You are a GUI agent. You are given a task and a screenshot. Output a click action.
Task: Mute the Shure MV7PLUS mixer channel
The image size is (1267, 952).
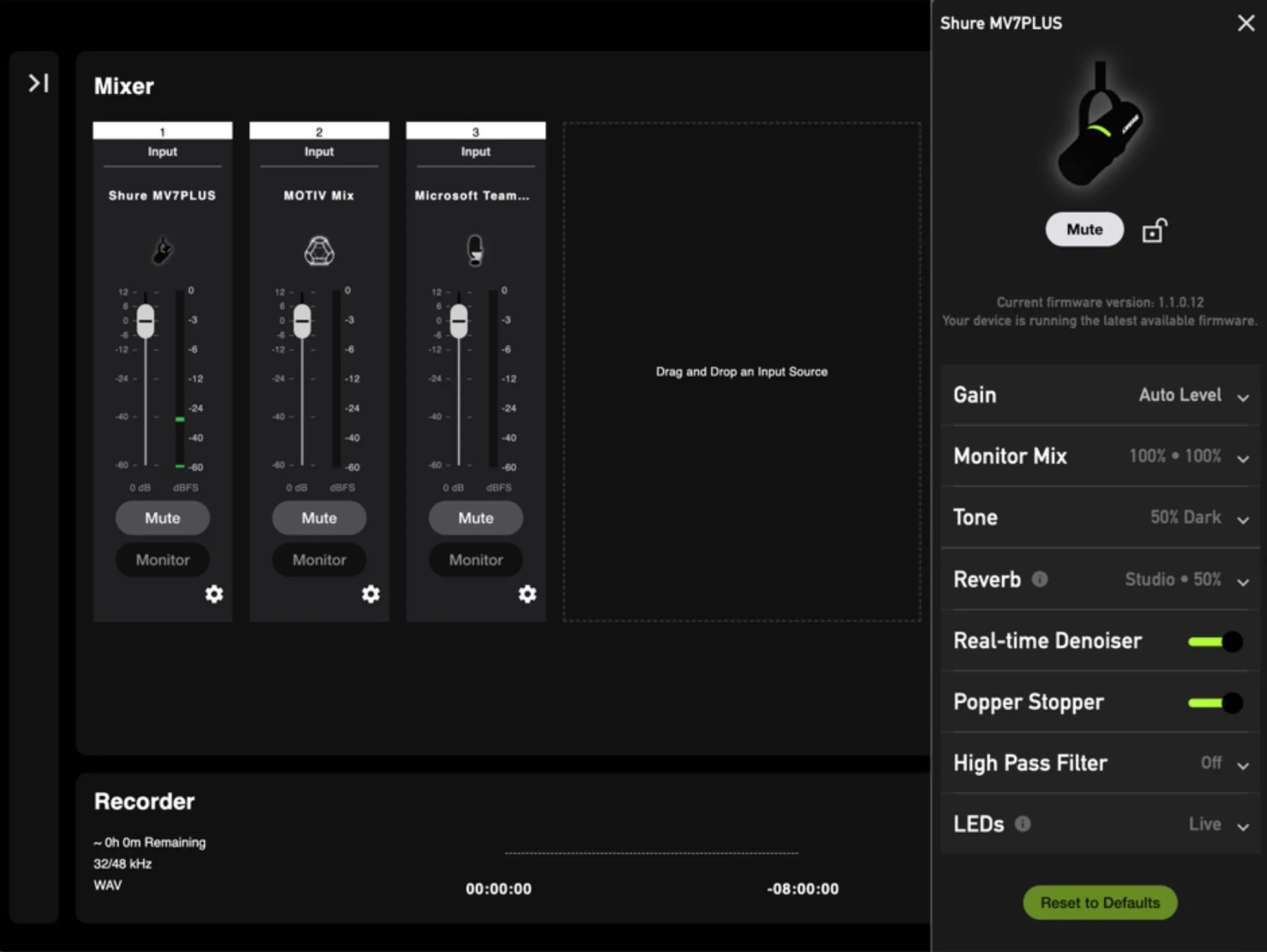[163, 518]
